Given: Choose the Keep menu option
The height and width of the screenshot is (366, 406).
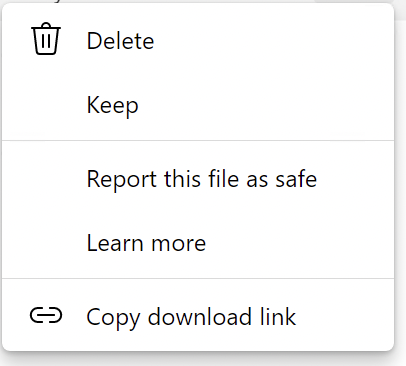Looking at the screenshot, I should (x=198, y=105).
